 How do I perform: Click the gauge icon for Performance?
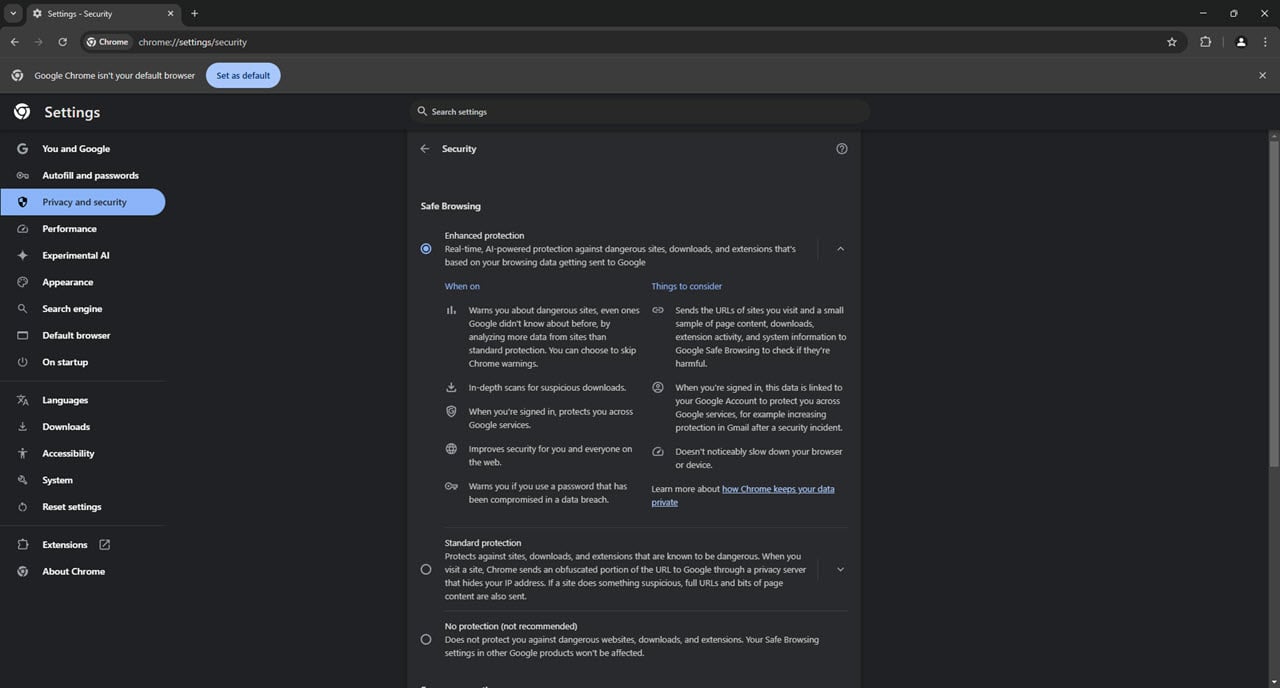22,229
